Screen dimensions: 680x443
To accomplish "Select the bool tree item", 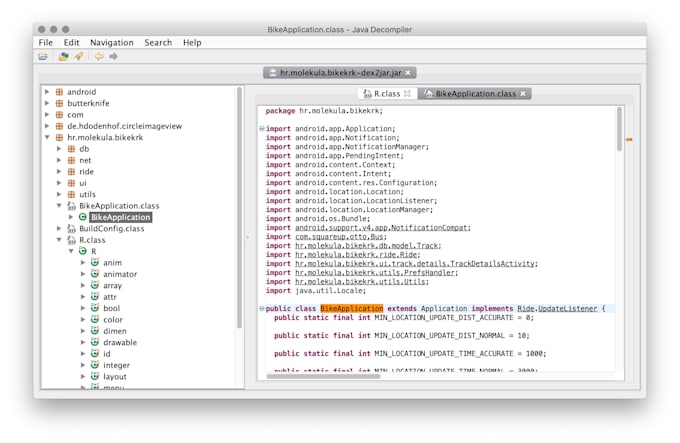I will [x=111, y=308].
